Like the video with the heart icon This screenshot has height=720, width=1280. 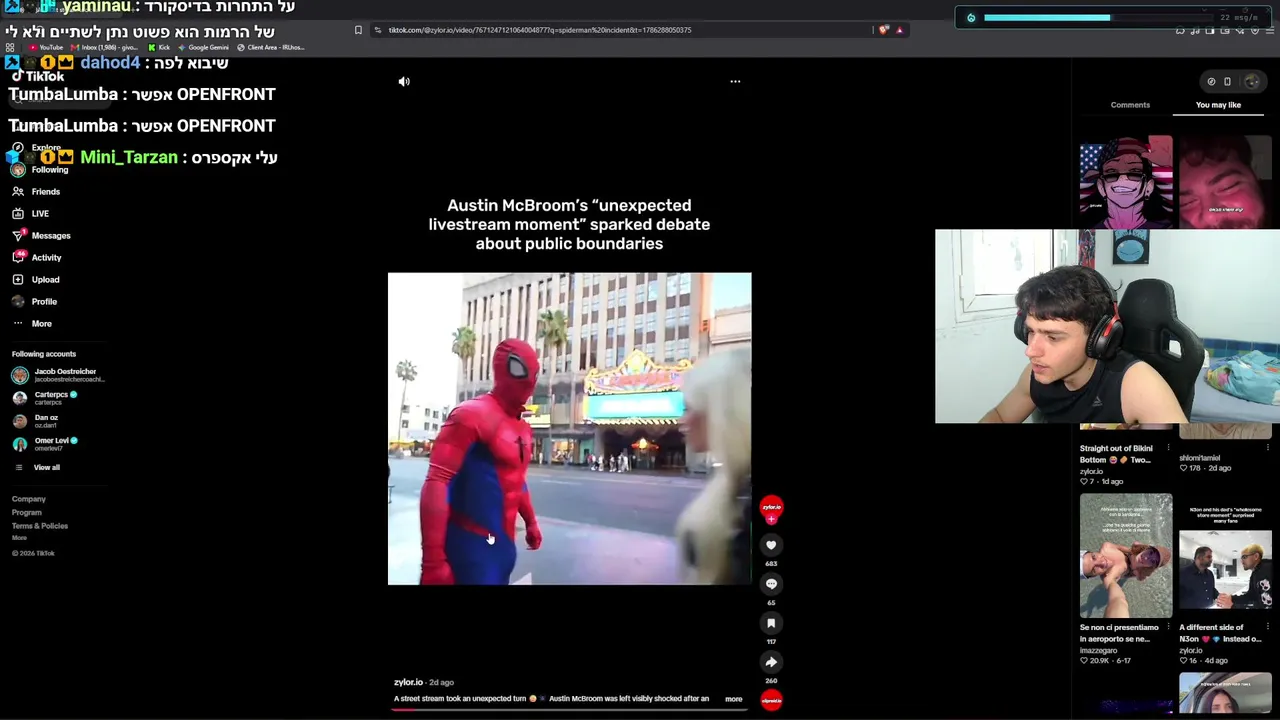[x=771, y=545]
